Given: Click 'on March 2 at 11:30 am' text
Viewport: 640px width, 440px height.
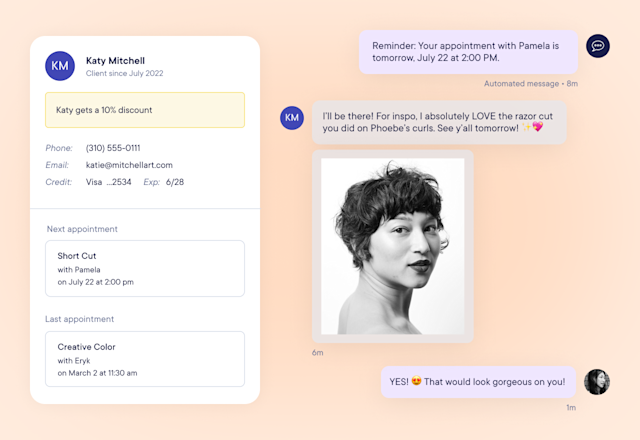Looking at the screenshot, I should [98, 373].
